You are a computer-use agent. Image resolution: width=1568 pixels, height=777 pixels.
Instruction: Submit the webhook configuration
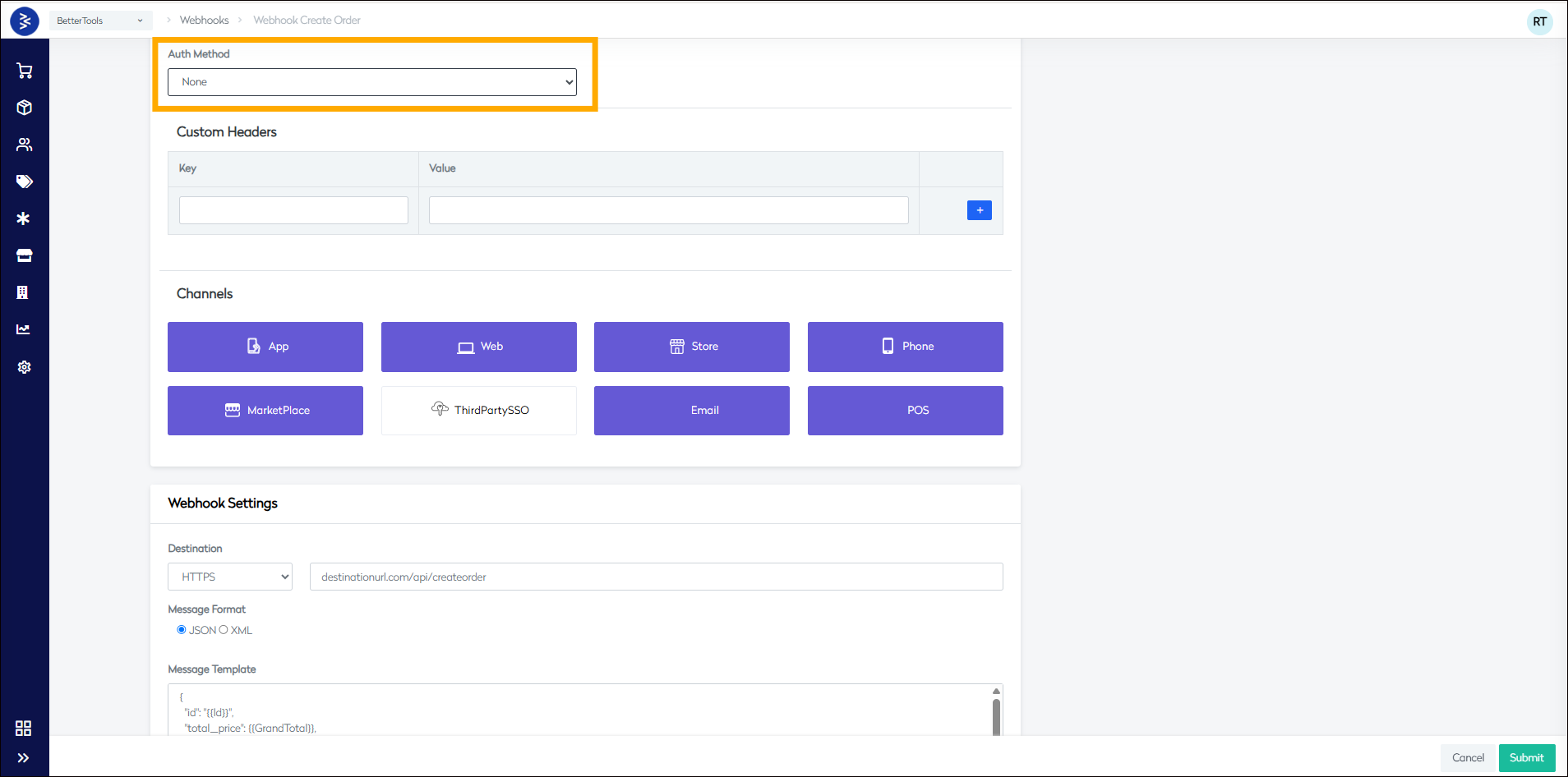(x=1526, y=757)
